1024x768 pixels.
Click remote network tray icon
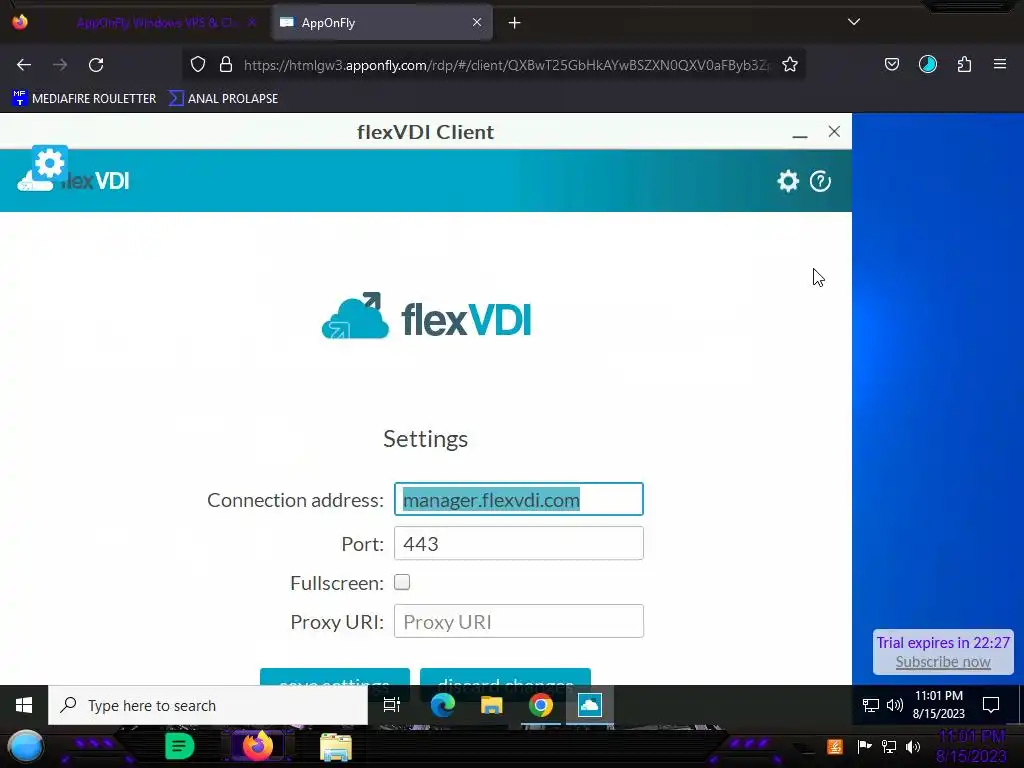pos(871,705)
